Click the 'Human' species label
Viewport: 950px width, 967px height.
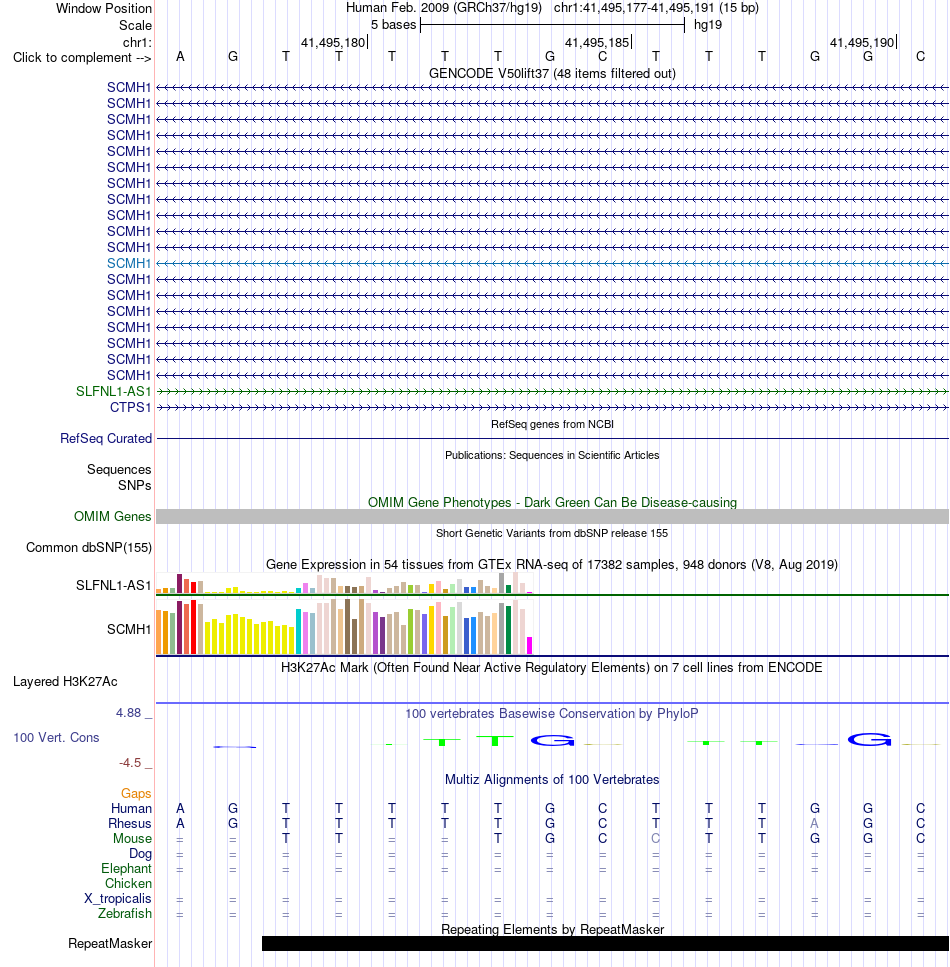pos(131,809)
